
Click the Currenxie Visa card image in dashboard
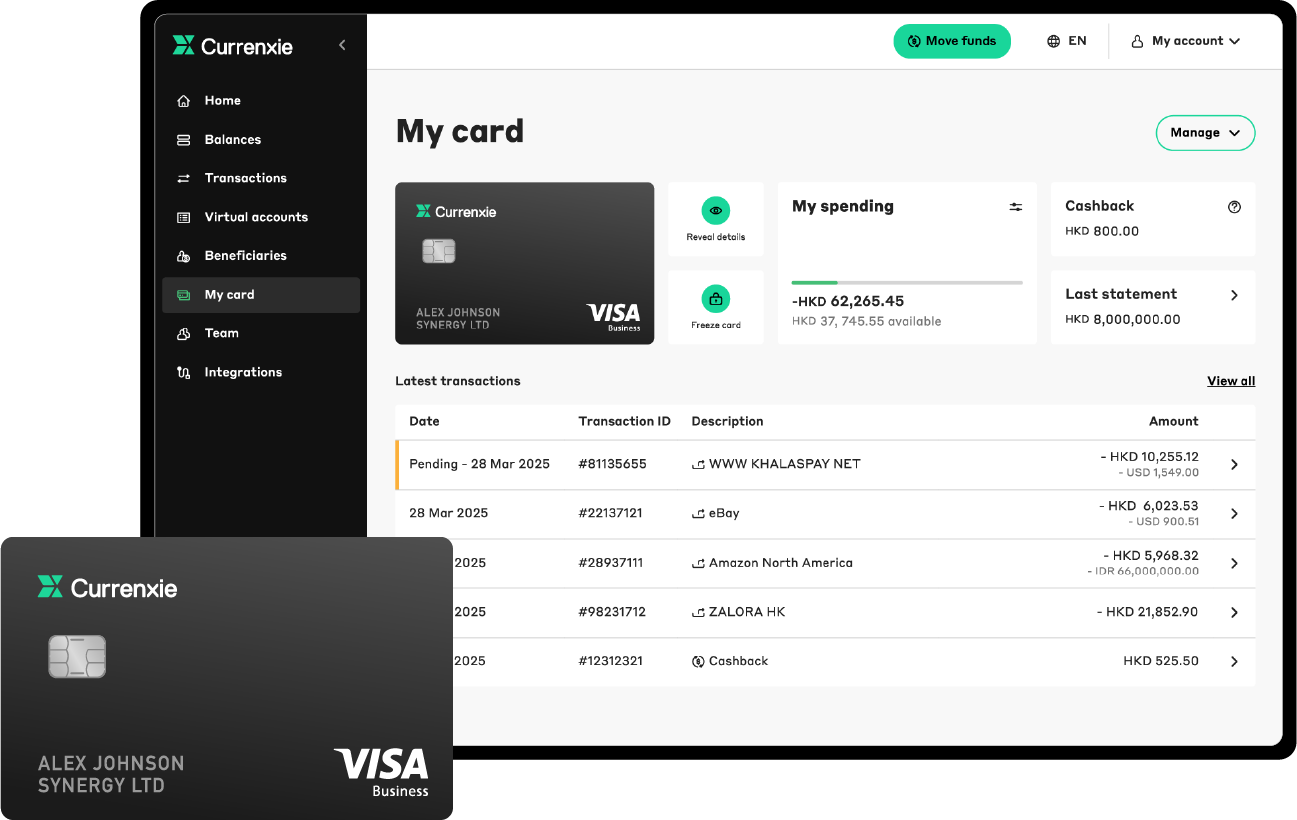(x=524, y=263)
